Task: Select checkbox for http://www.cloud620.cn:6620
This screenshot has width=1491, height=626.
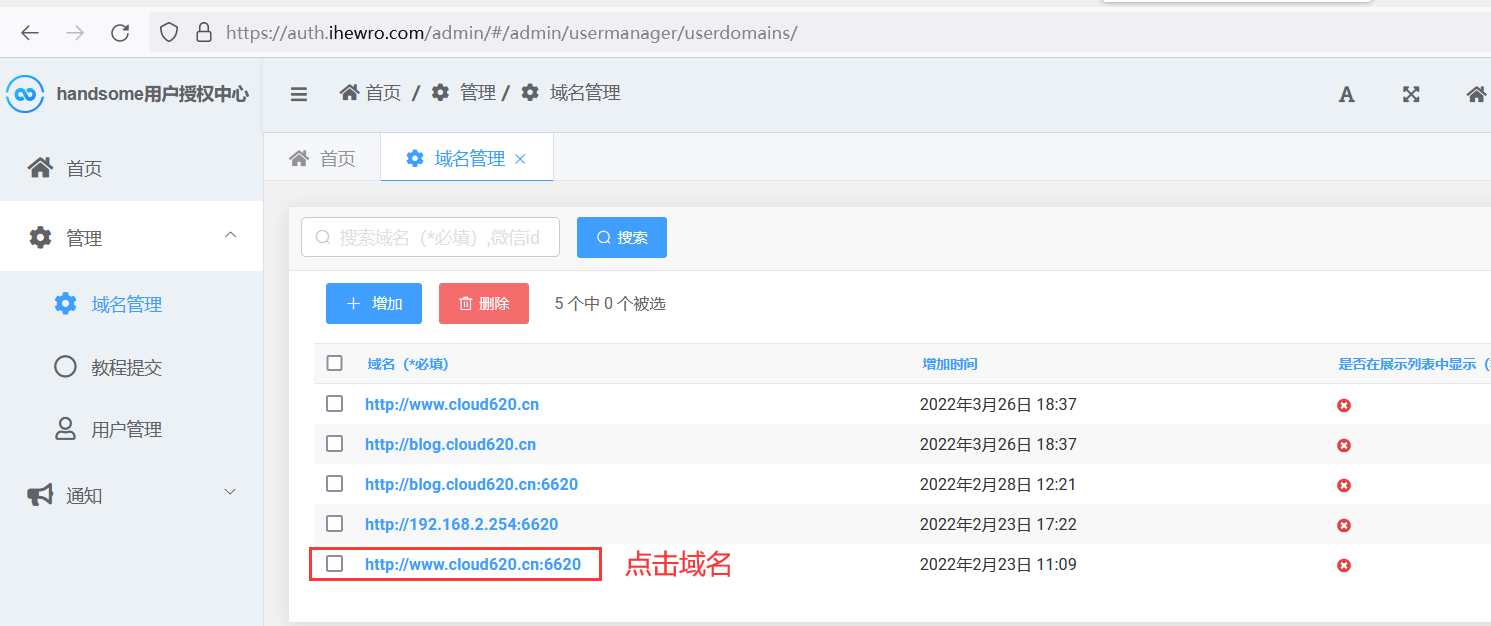Action: tap(335, 563)
